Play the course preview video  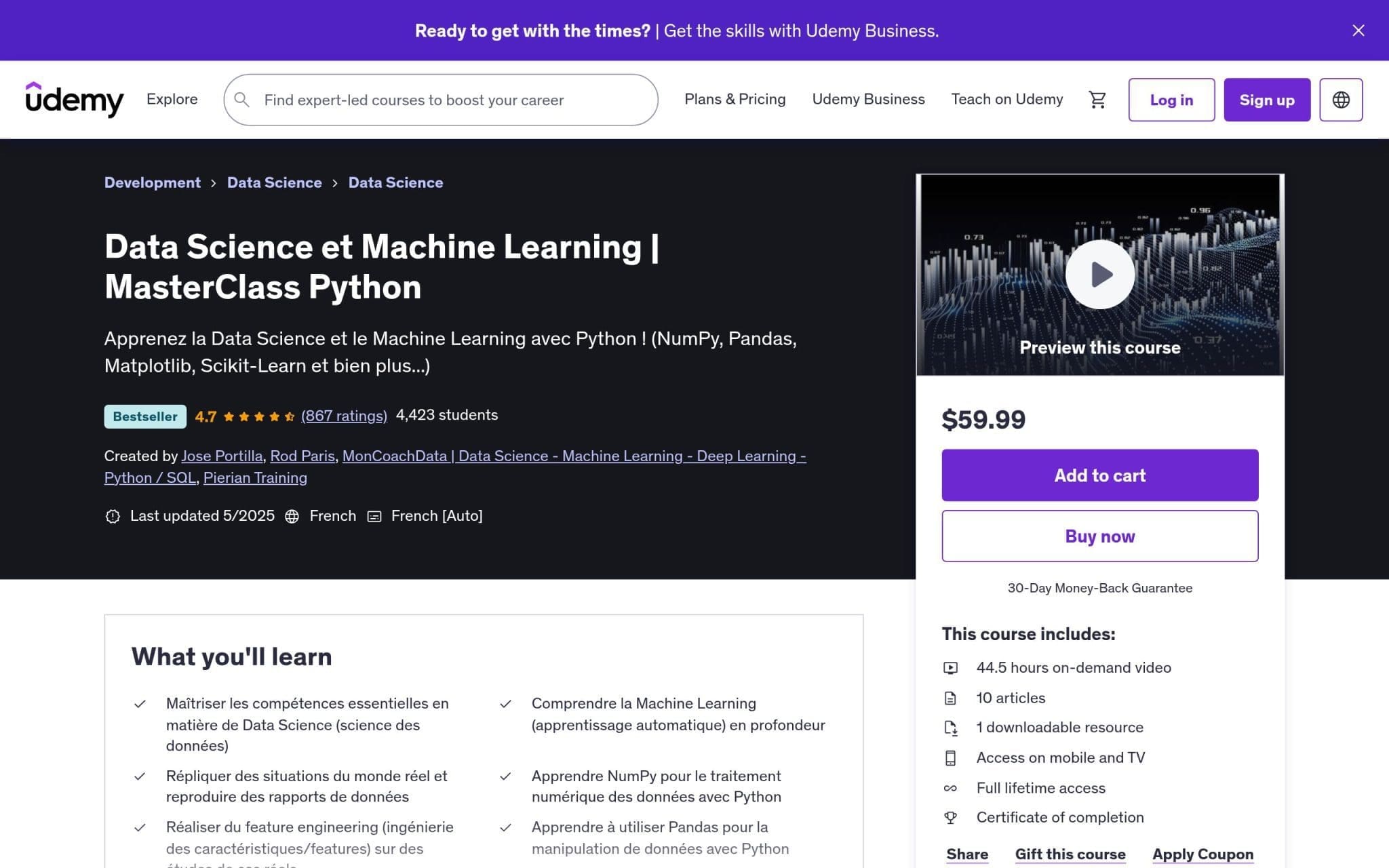click(1099, 275)
